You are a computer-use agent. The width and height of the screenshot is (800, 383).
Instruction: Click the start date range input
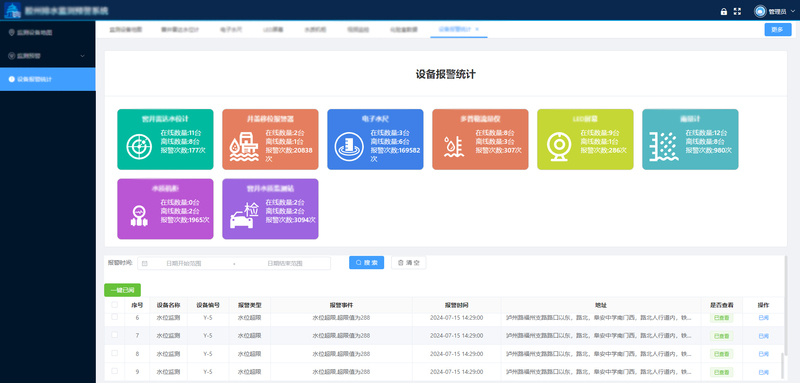184,264
